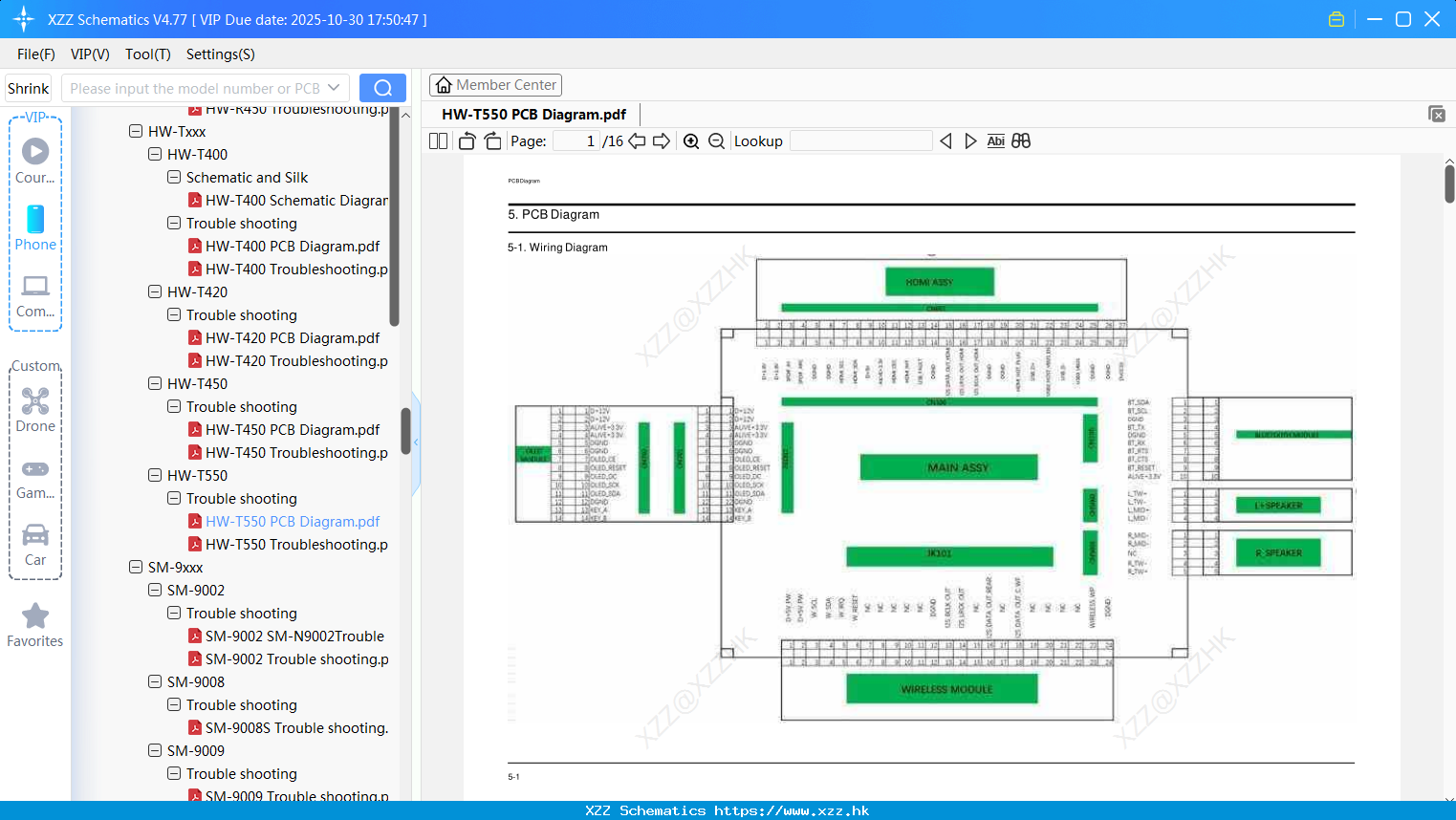Open the model number dropdown arrow

(x=334, y=88)
